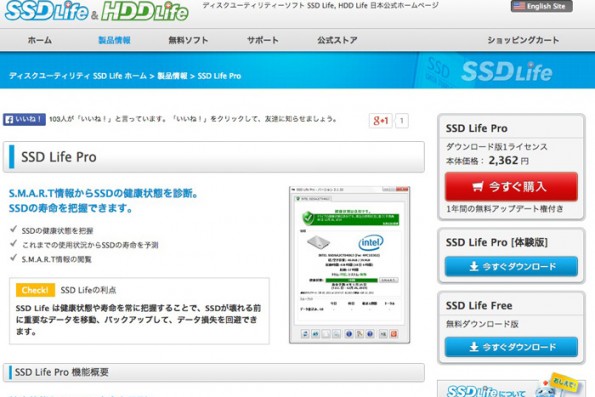The image size is (595, 397).
Task: Open the SSD Life Pro screenshot thumbnail
Action: (x=349, y=265)
